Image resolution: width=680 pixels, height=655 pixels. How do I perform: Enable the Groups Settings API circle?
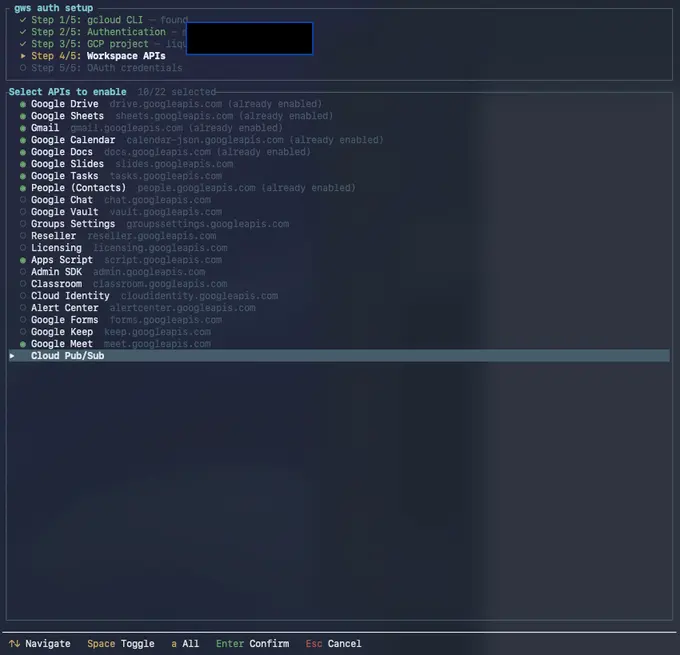click(x=23, y=224)
